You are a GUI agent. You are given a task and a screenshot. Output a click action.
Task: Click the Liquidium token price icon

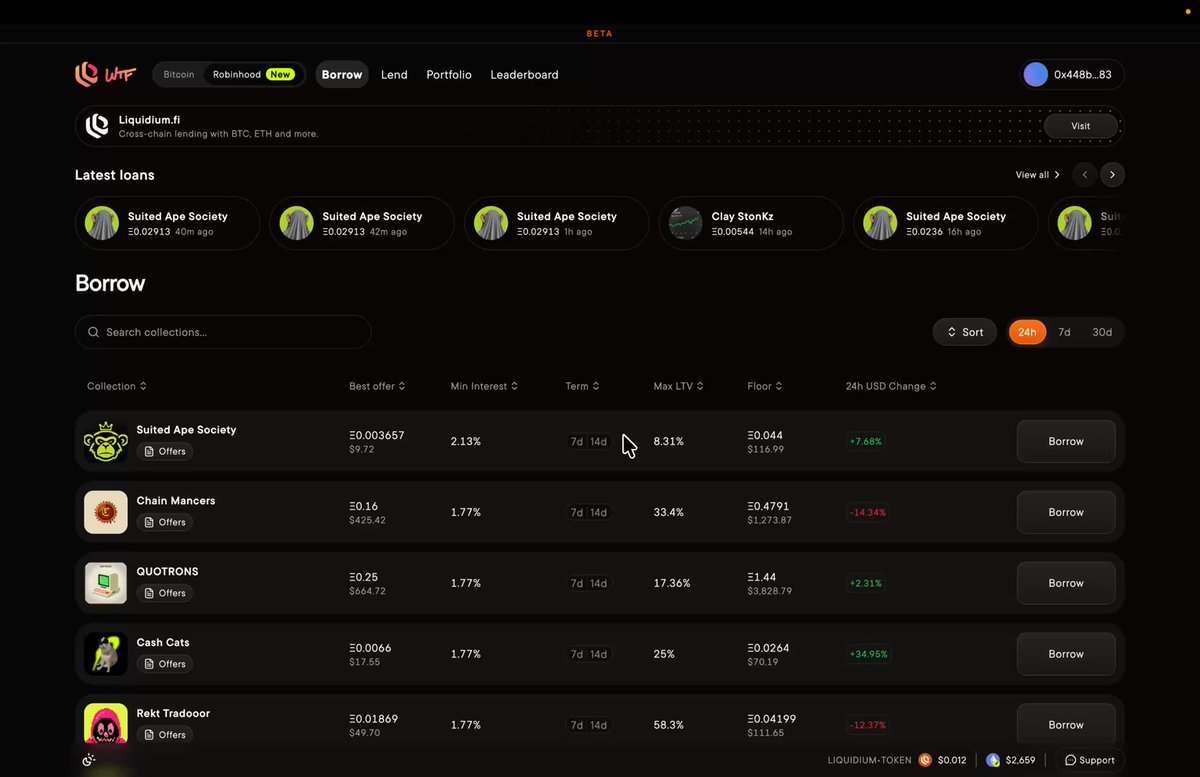point(925,760)
